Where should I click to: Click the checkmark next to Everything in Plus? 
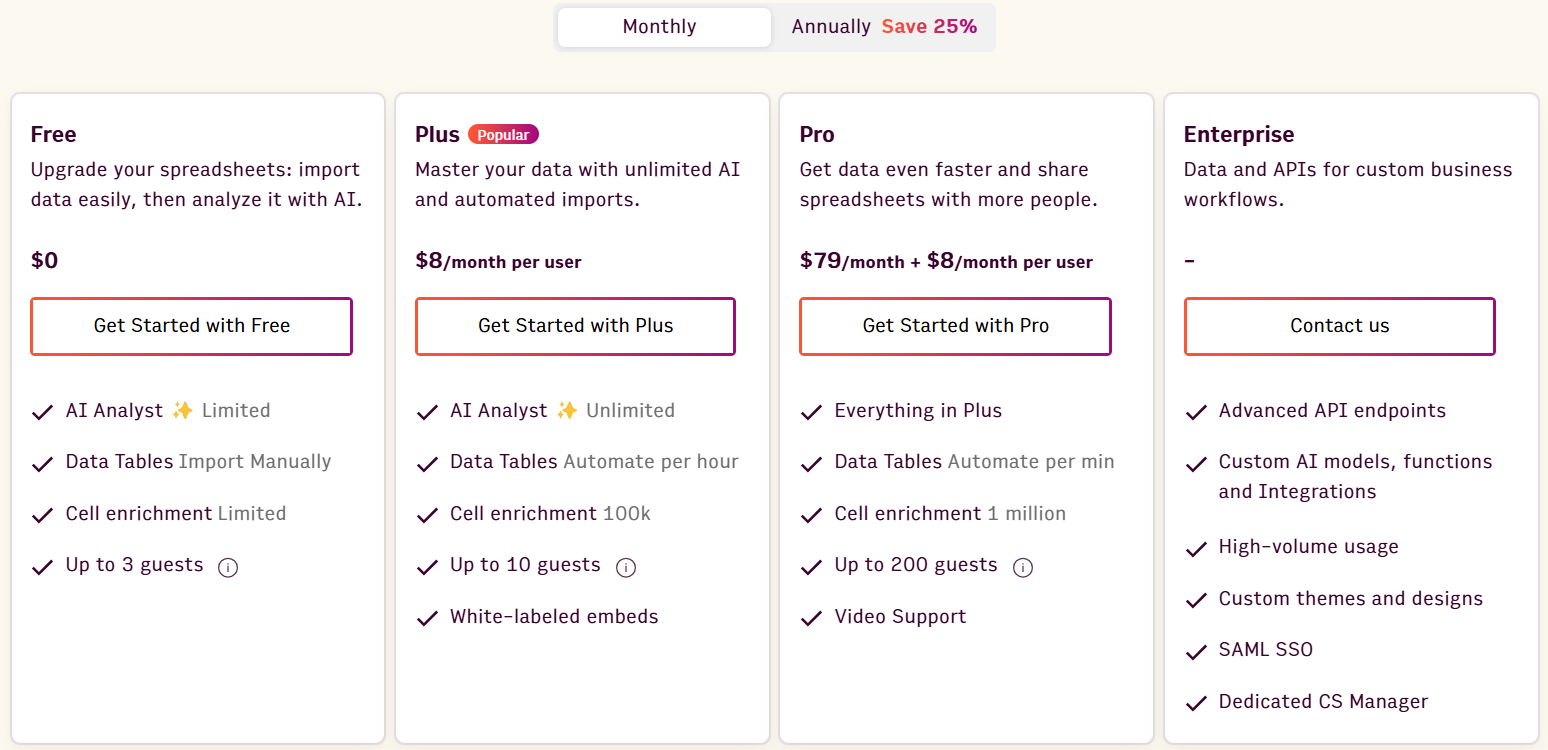coord(811,410)
